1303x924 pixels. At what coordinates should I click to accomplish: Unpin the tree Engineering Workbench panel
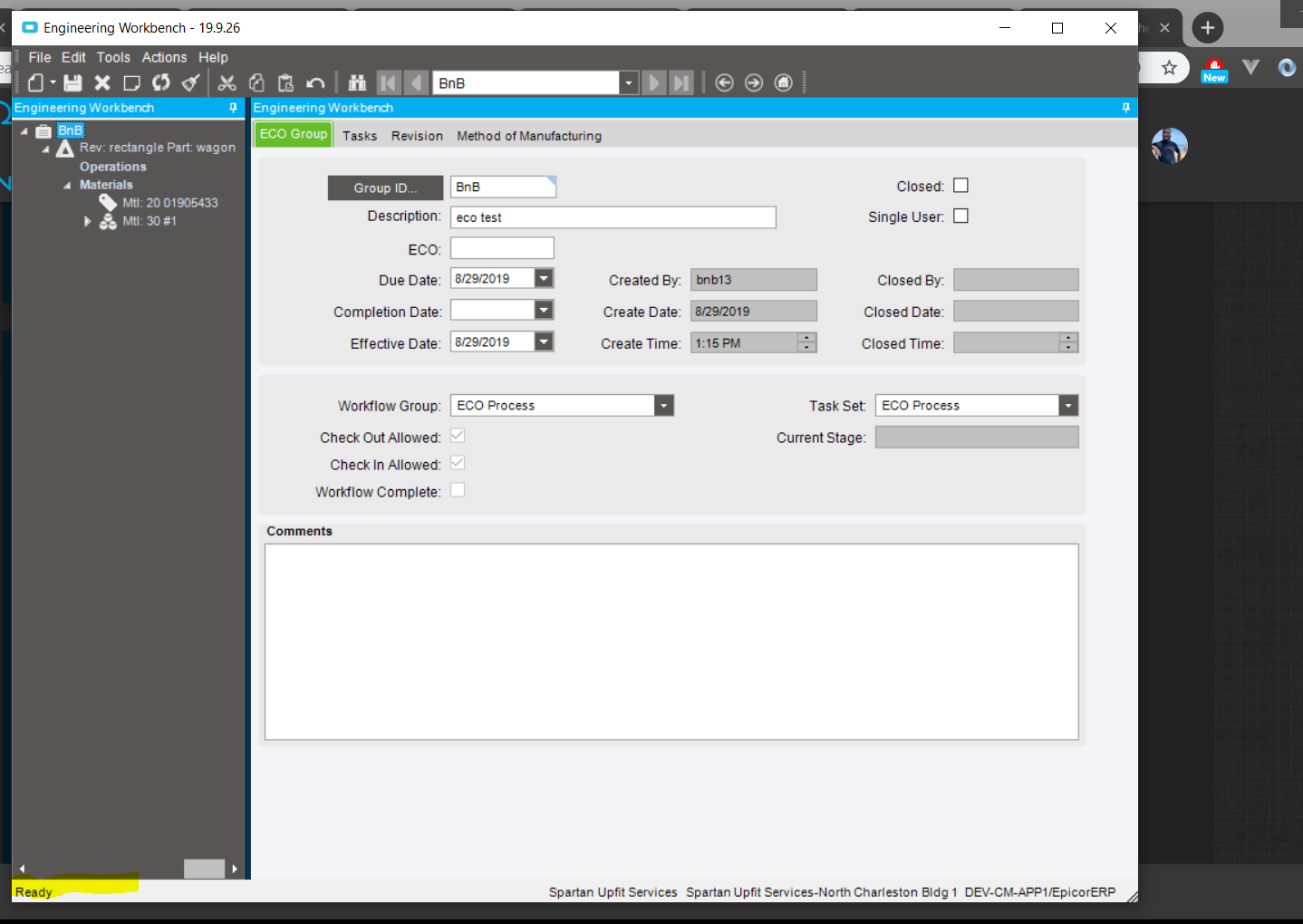pos(233,108)
